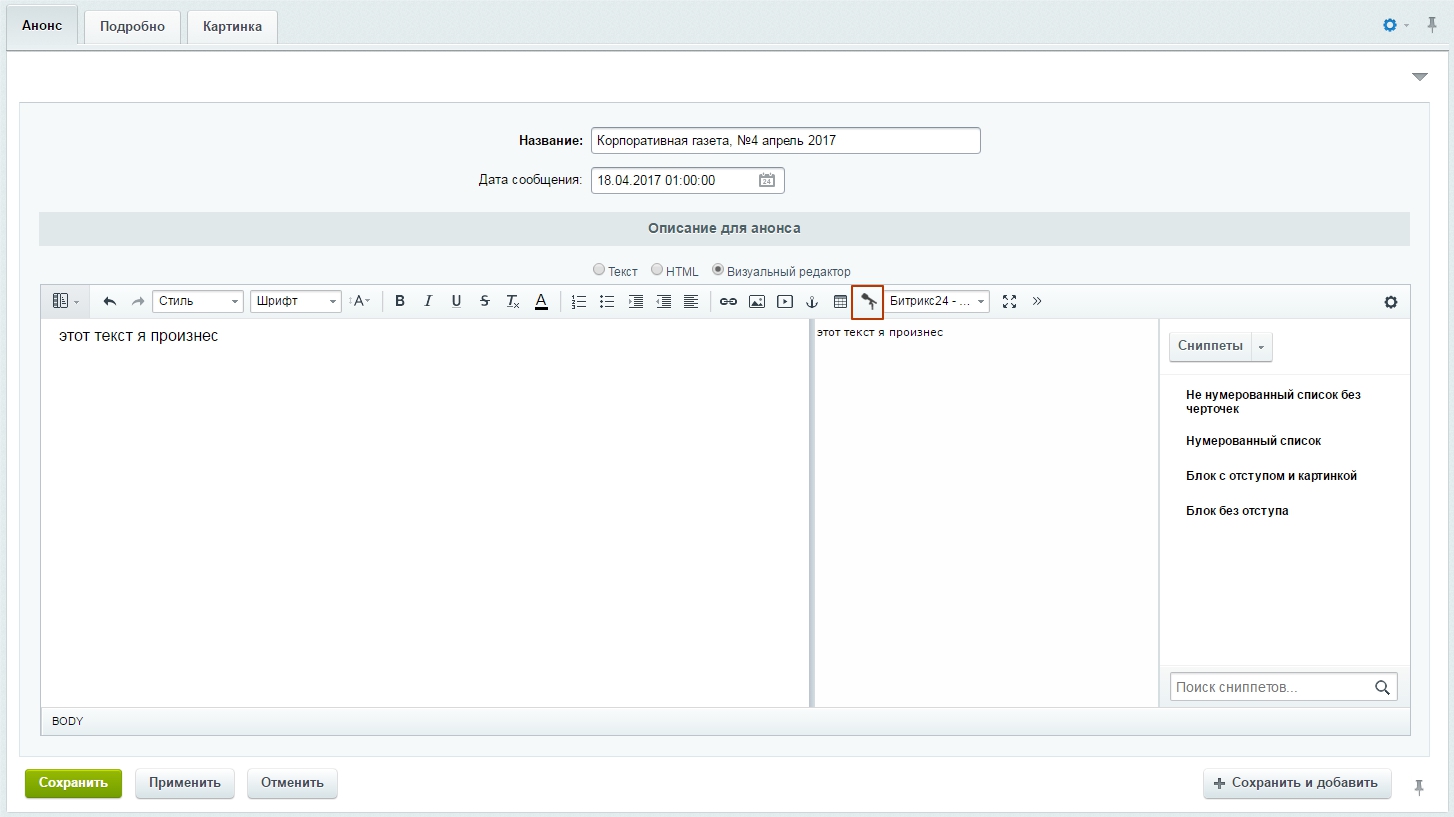Image resolution: width=1454 pixels, height=817 pixels.
Task: Click the Bold formatting icon
Action: [400, 301]
